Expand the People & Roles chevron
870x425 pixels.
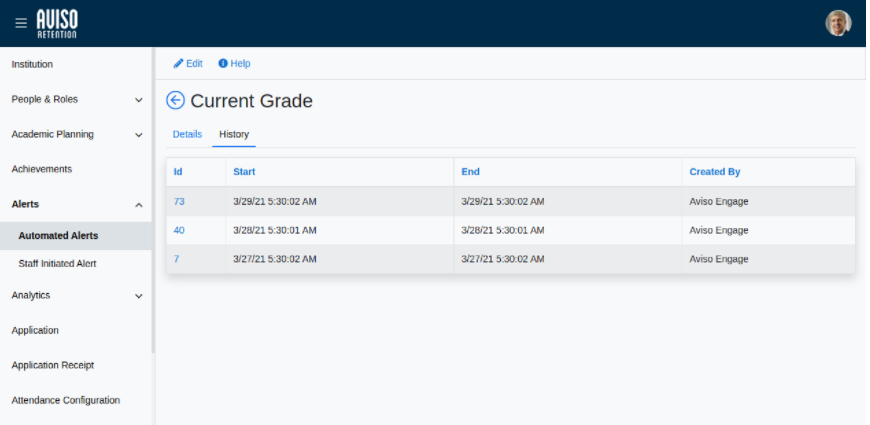click(x=139, y=100)
